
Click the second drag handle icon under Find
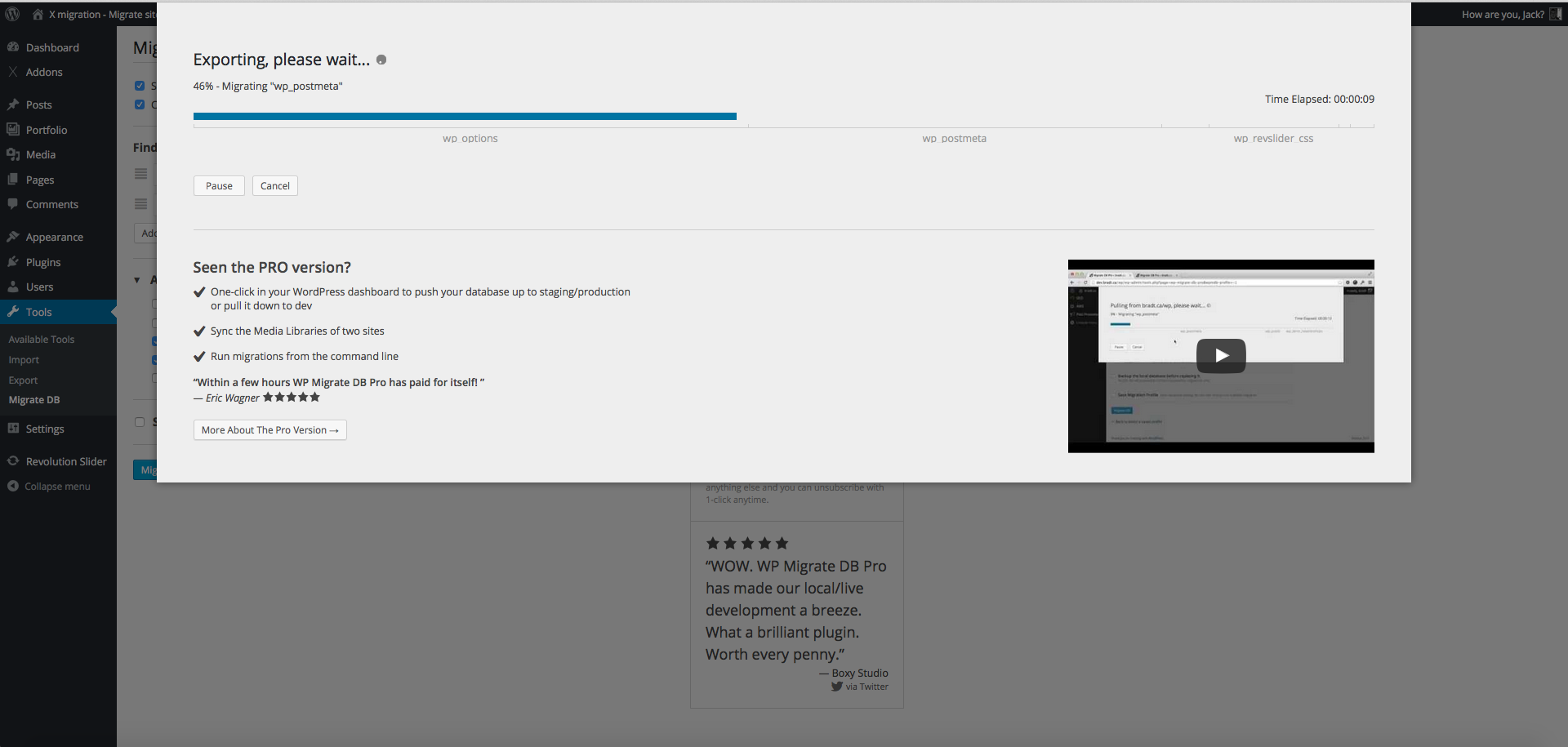pos(141,204)
